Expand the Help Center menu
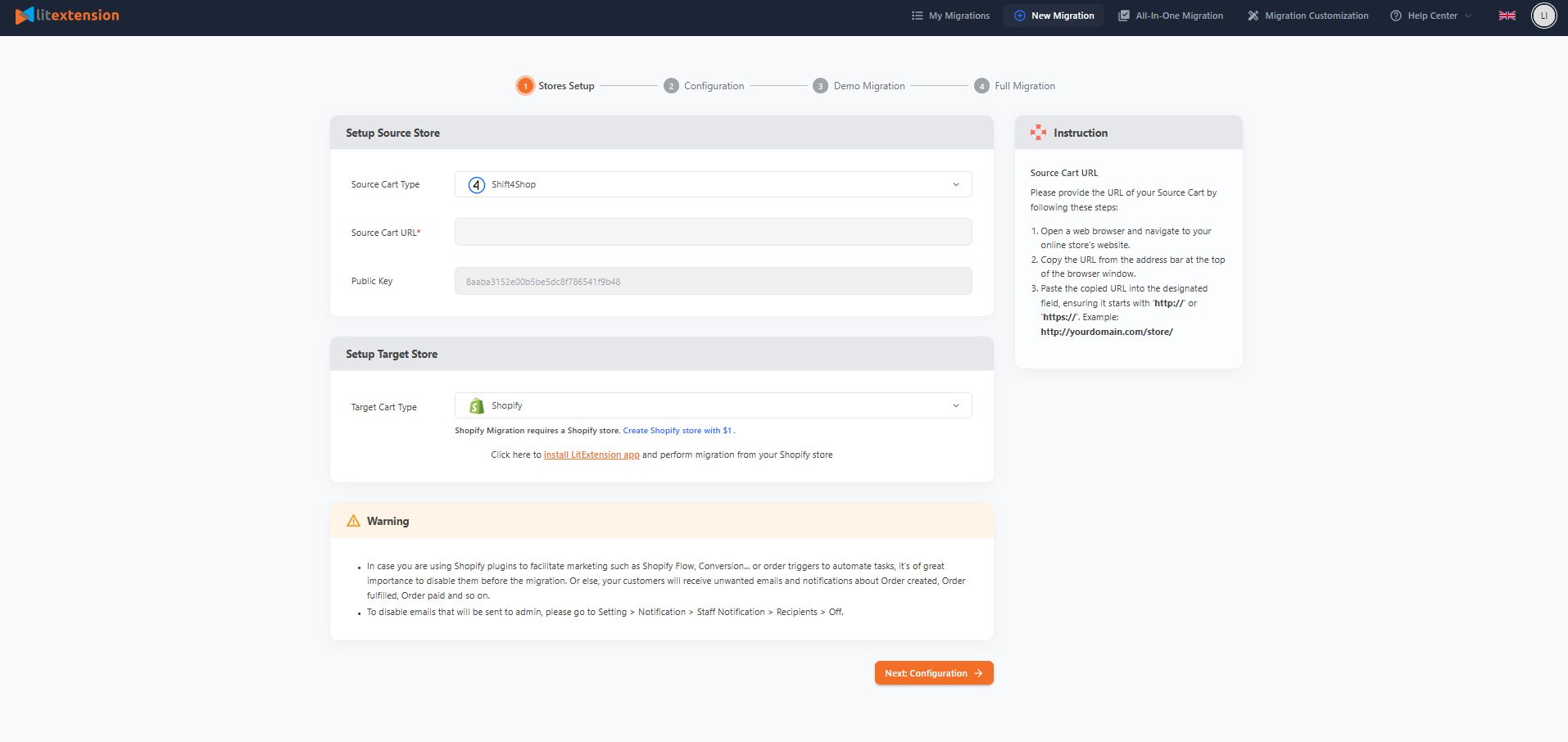The height and width of the screenshot is (742, 1568). 1431,16
